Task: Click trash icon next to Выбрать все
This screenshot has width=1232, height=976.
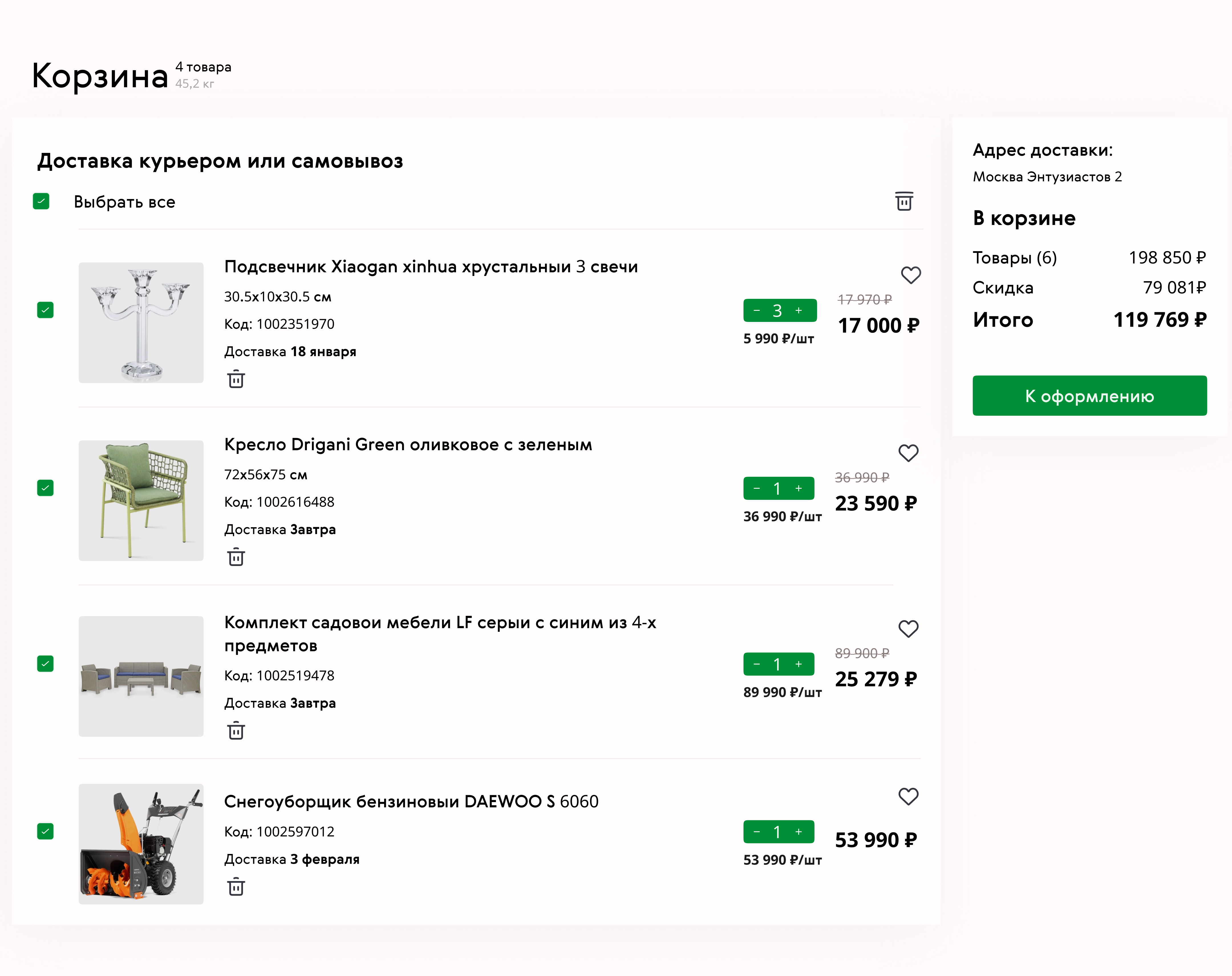Action: point(903,201)
